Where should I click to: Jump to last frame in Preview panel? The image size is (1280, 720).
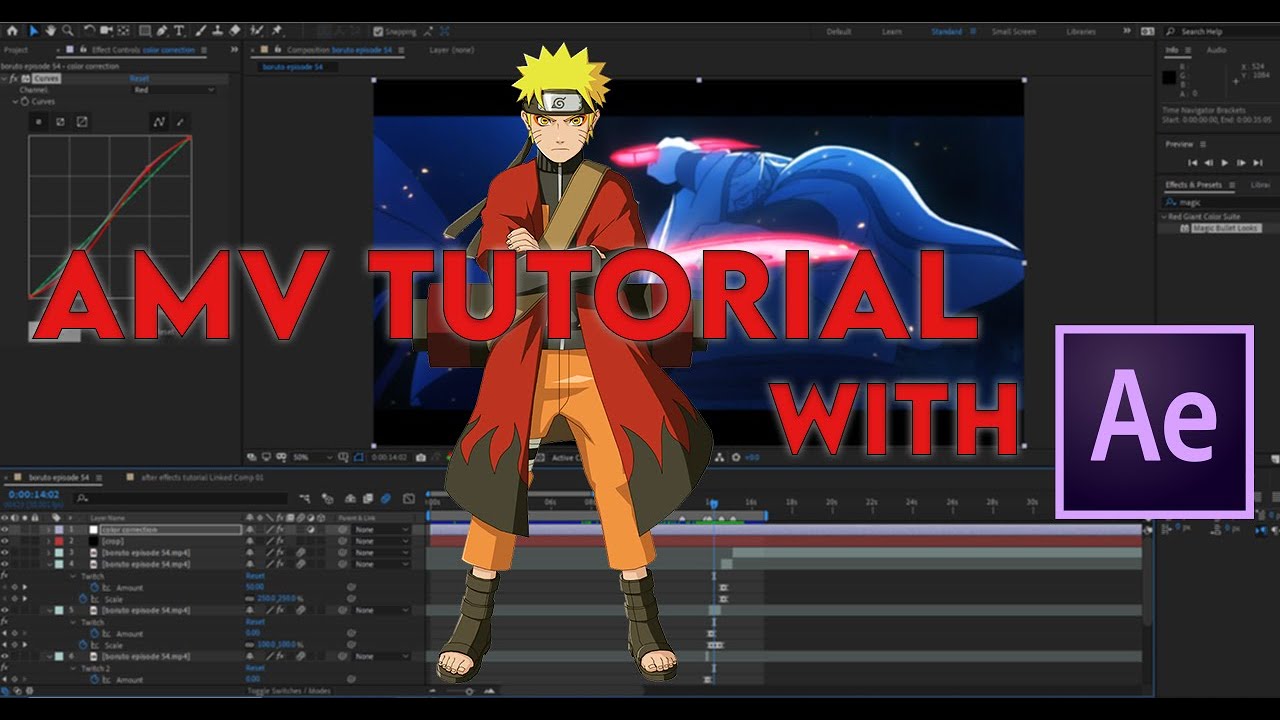tap(1258, 162)
